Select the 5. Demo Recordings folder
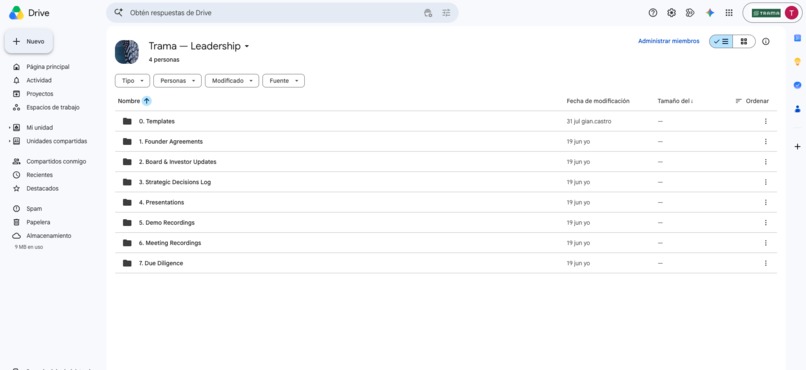Screen dimensions: 806x370 coord(446,223)
